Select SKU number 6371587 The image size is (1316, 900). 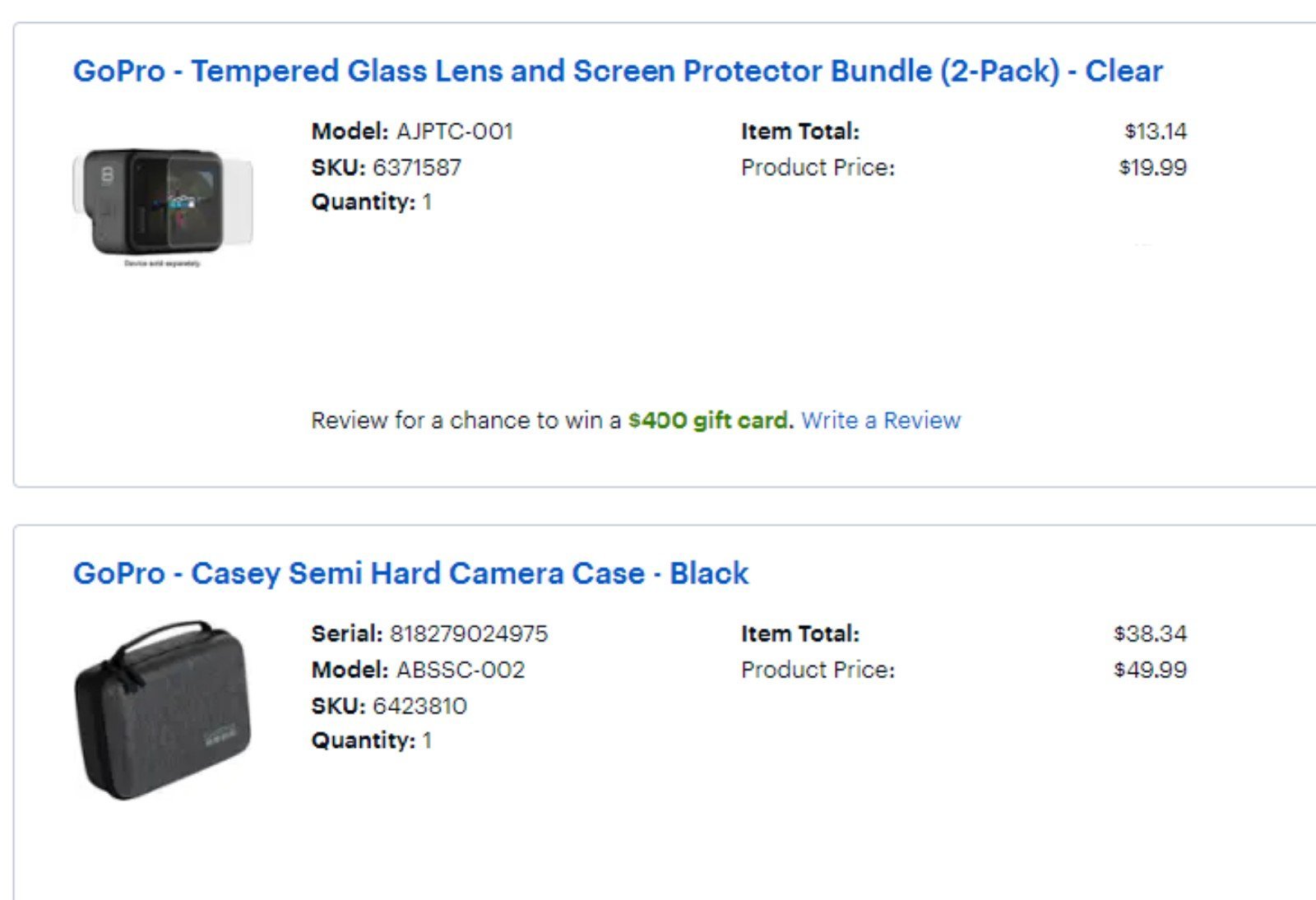[x=417, y=168]
